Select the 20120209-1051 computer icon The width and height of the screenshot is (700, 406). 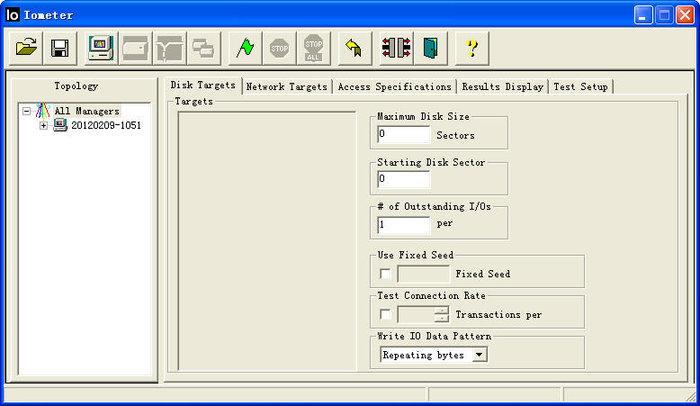pyautogui.click(x=60, y=125)
